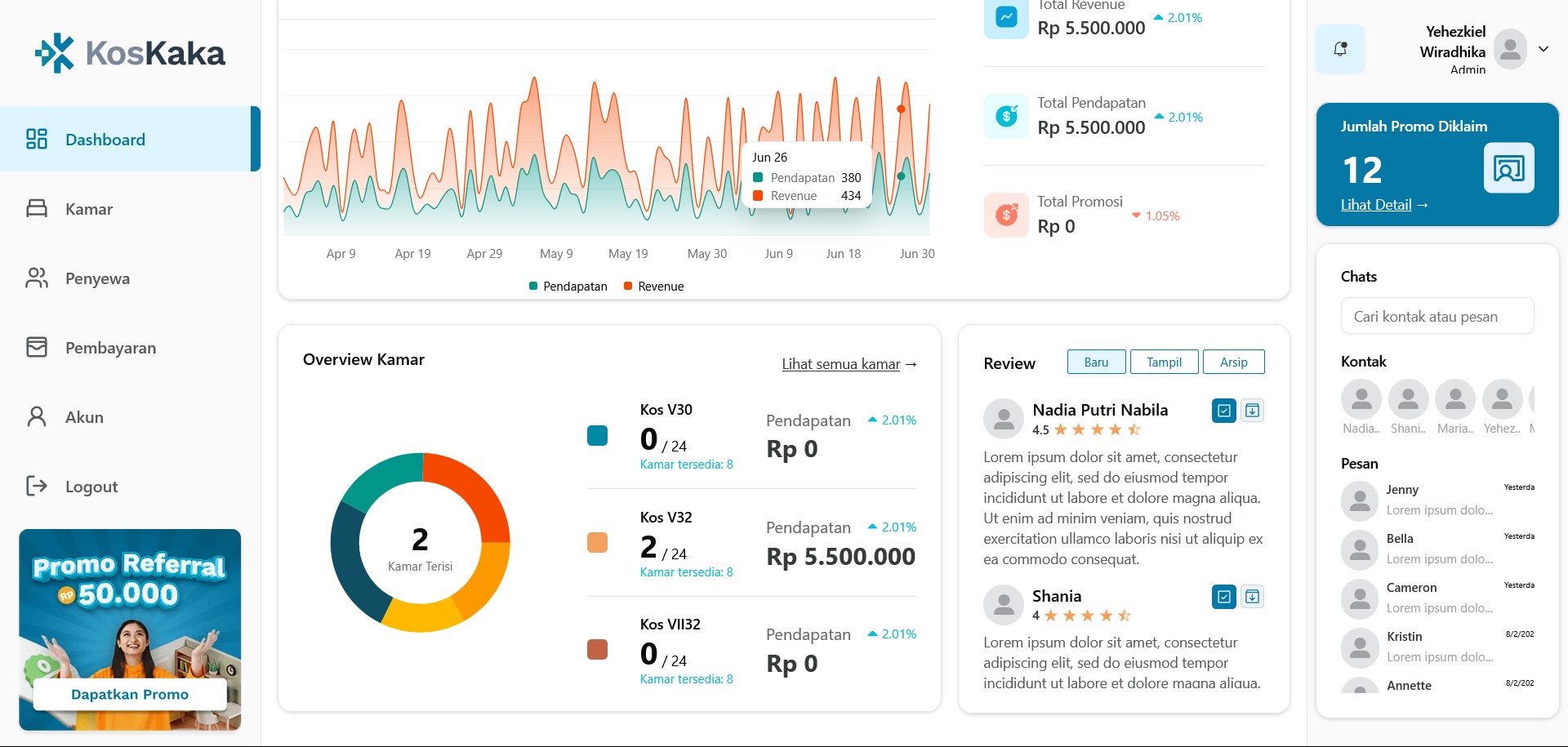Check the approve box on Shania's review

pos(1223,597)
